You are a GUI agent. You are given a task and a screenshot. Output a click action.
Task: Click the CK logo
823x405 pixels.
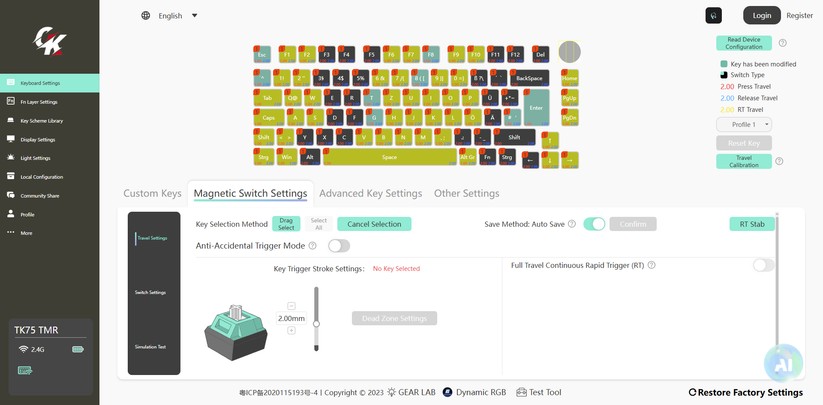point(50,40)
